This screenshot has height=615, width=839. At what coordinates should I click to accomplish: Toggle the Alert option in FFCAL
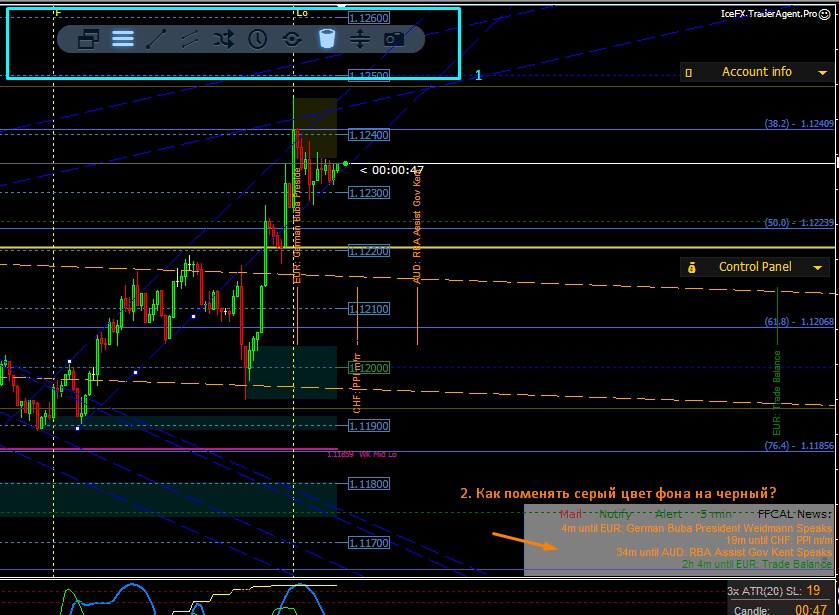668,514
